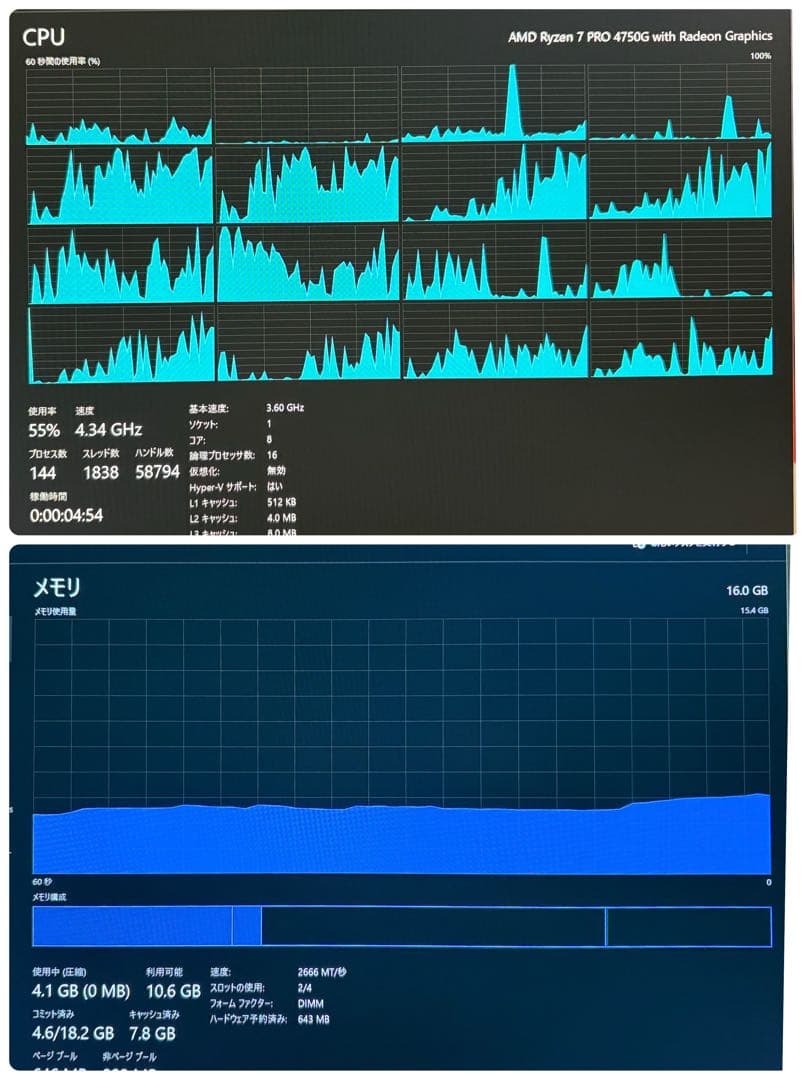This screenshot has height=1080, width=810.
Task: Click the process count value 144
Action: coord(43,472)
